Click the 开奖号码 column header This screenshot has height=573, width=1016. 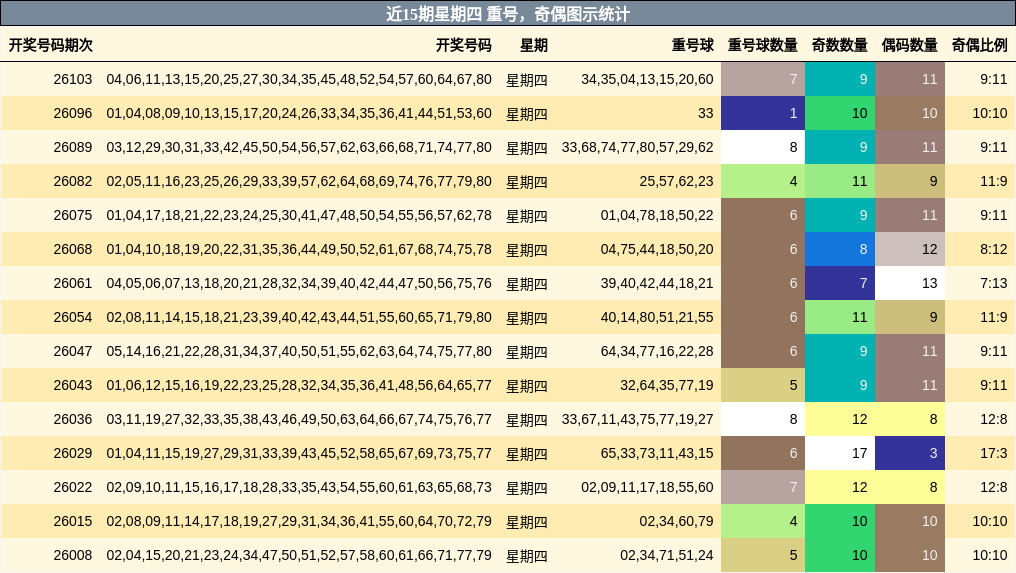pyautogui.click(x=463, y=45)
